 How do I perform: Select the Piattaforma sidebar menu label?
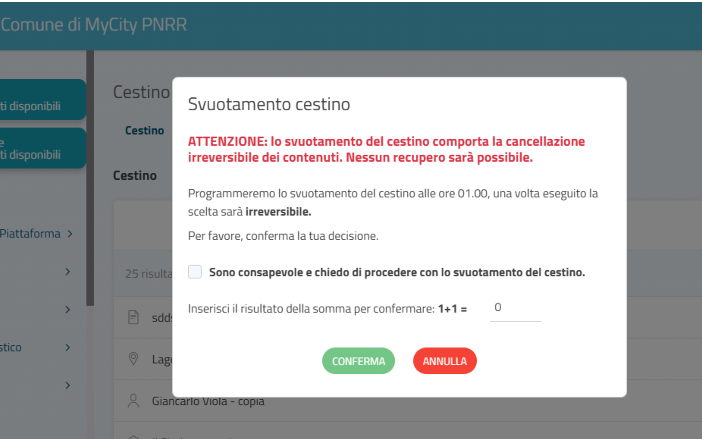30,234
